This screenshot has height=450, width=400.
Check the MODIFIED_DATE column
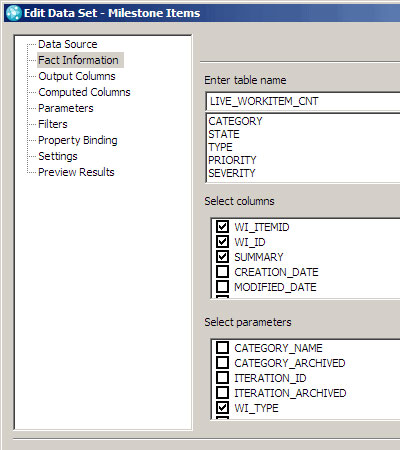click(222, 286)
